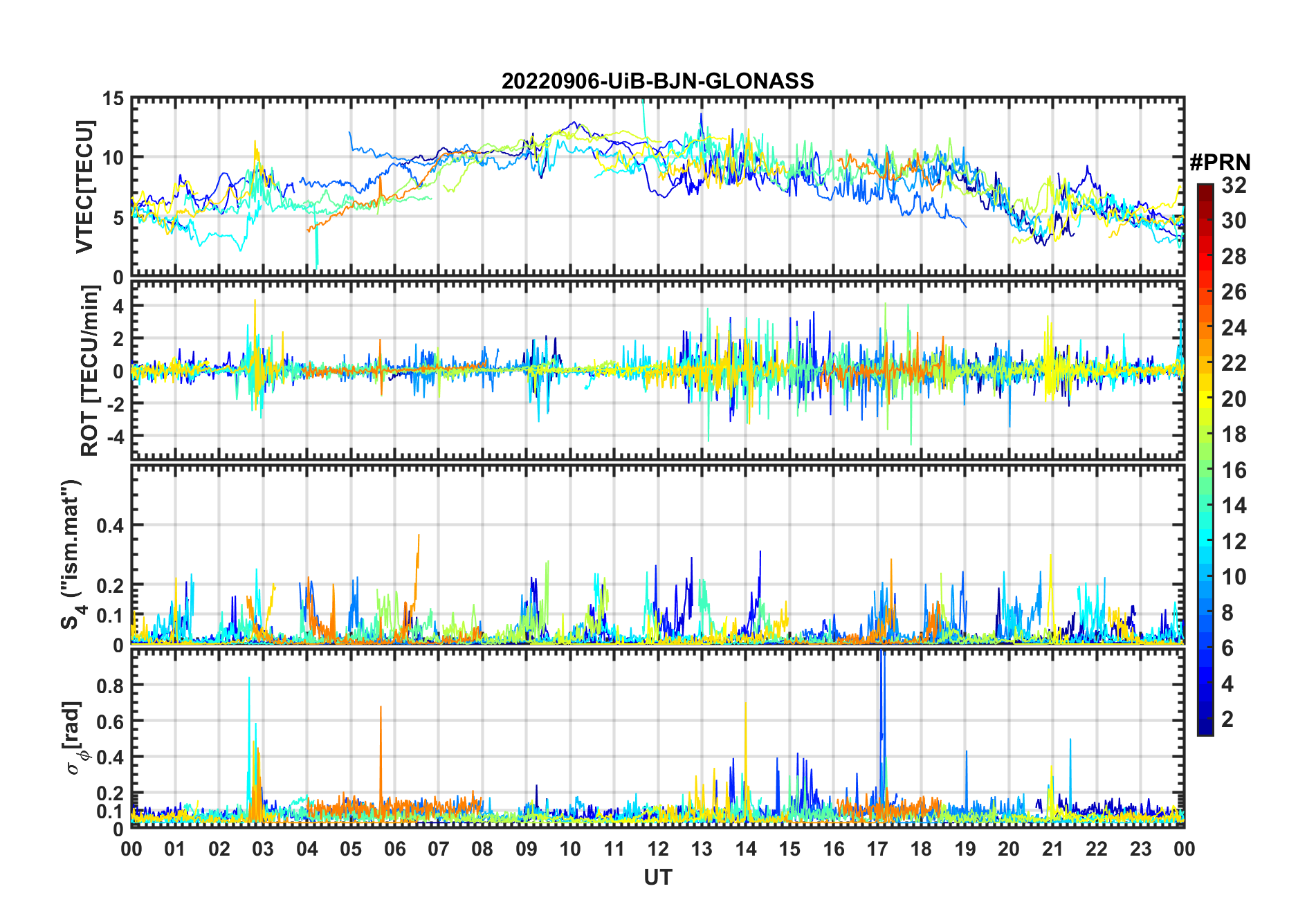Click the S4 ("ism.mat") y-axis label
The width and height of the screenshot is (1316, 920).
[x=71, y=555]
